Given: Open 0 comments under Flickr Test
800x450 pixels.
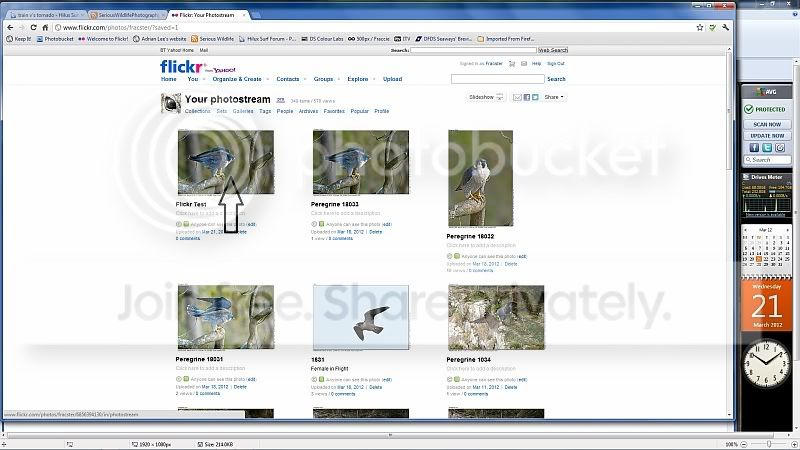Looking at the screenshot, I should pos(188,238).
